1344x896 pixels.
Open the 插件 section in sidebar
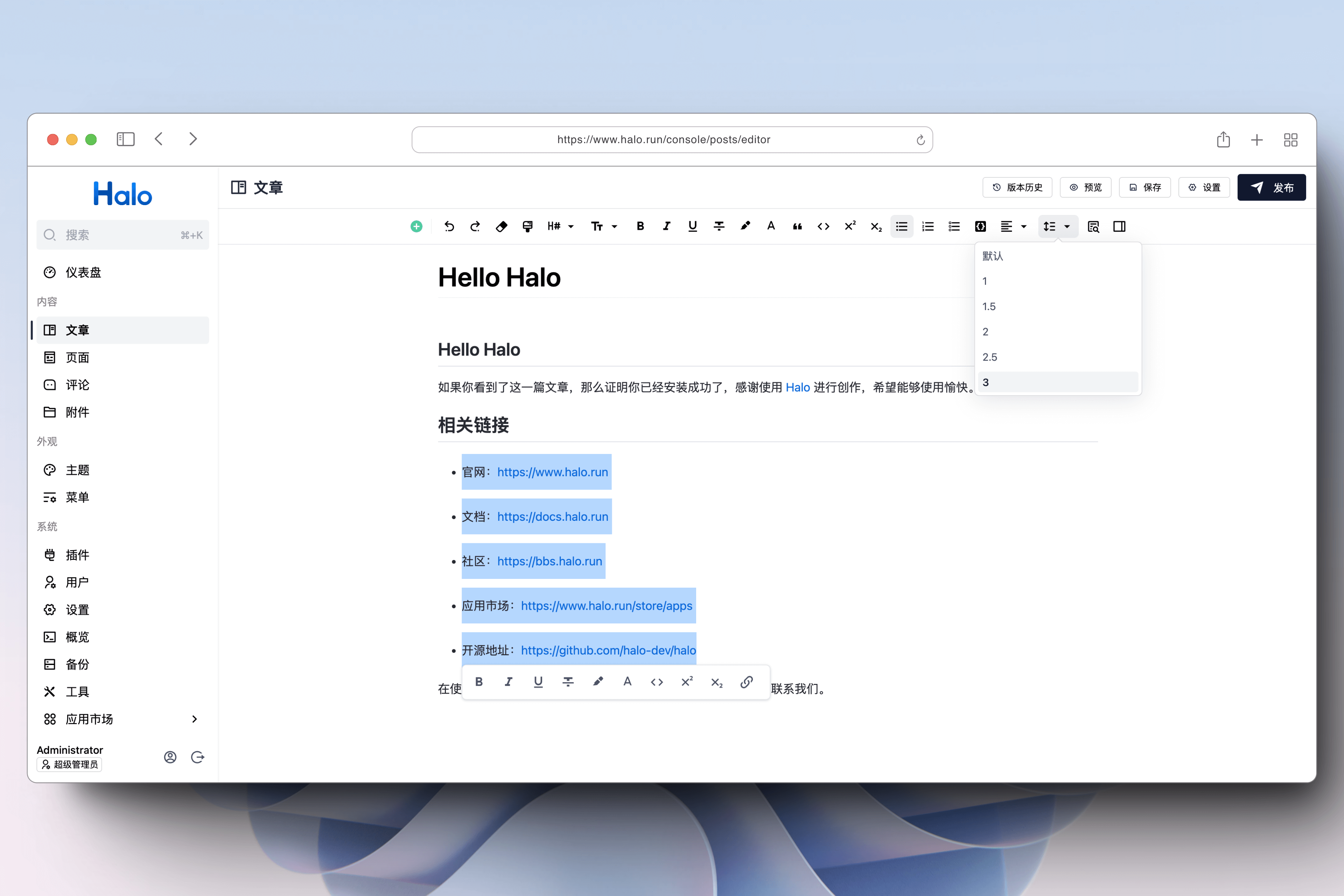point(77,555)
